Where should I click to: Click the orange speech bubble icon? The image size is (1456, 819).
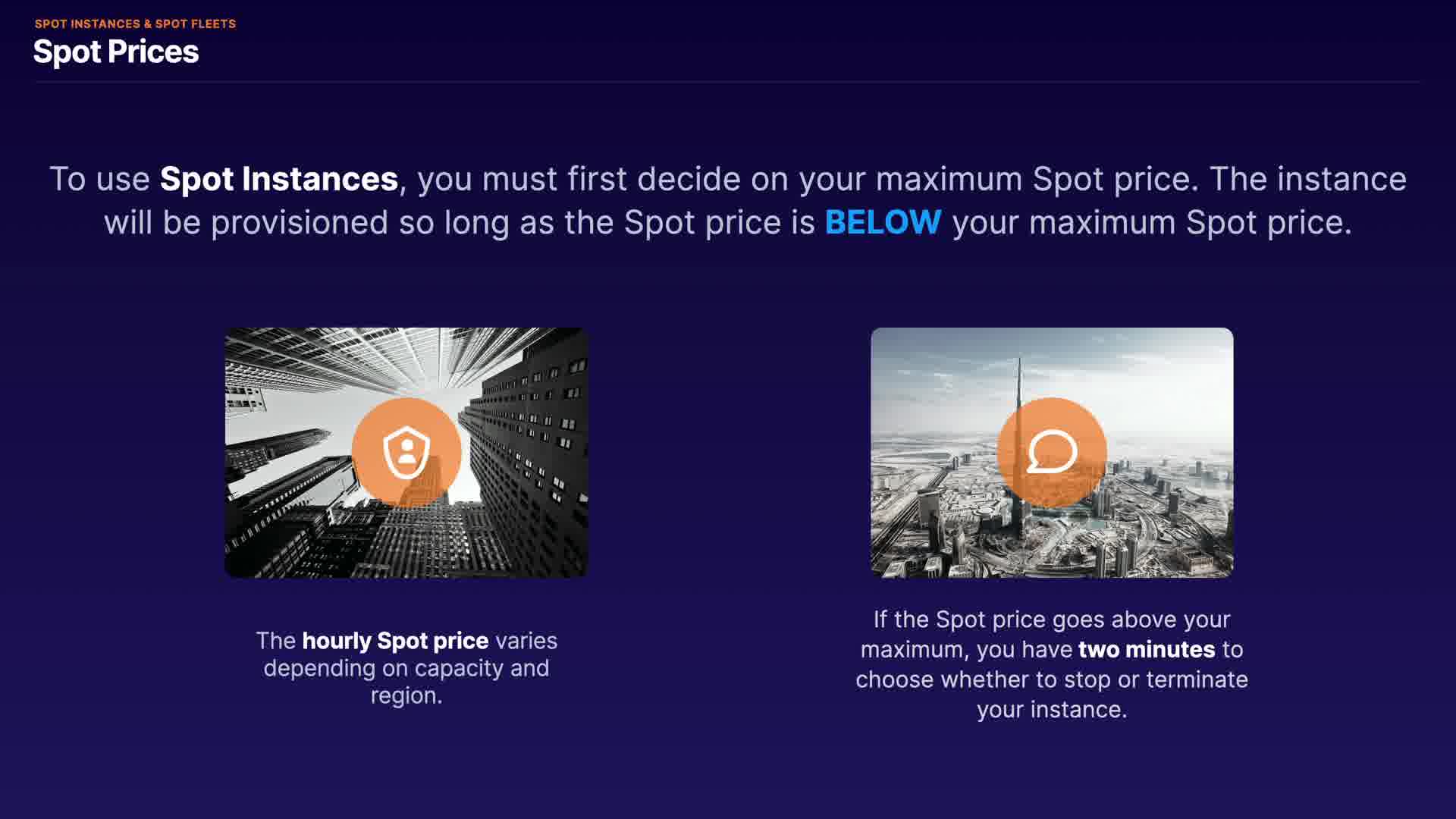point(1052,452)
